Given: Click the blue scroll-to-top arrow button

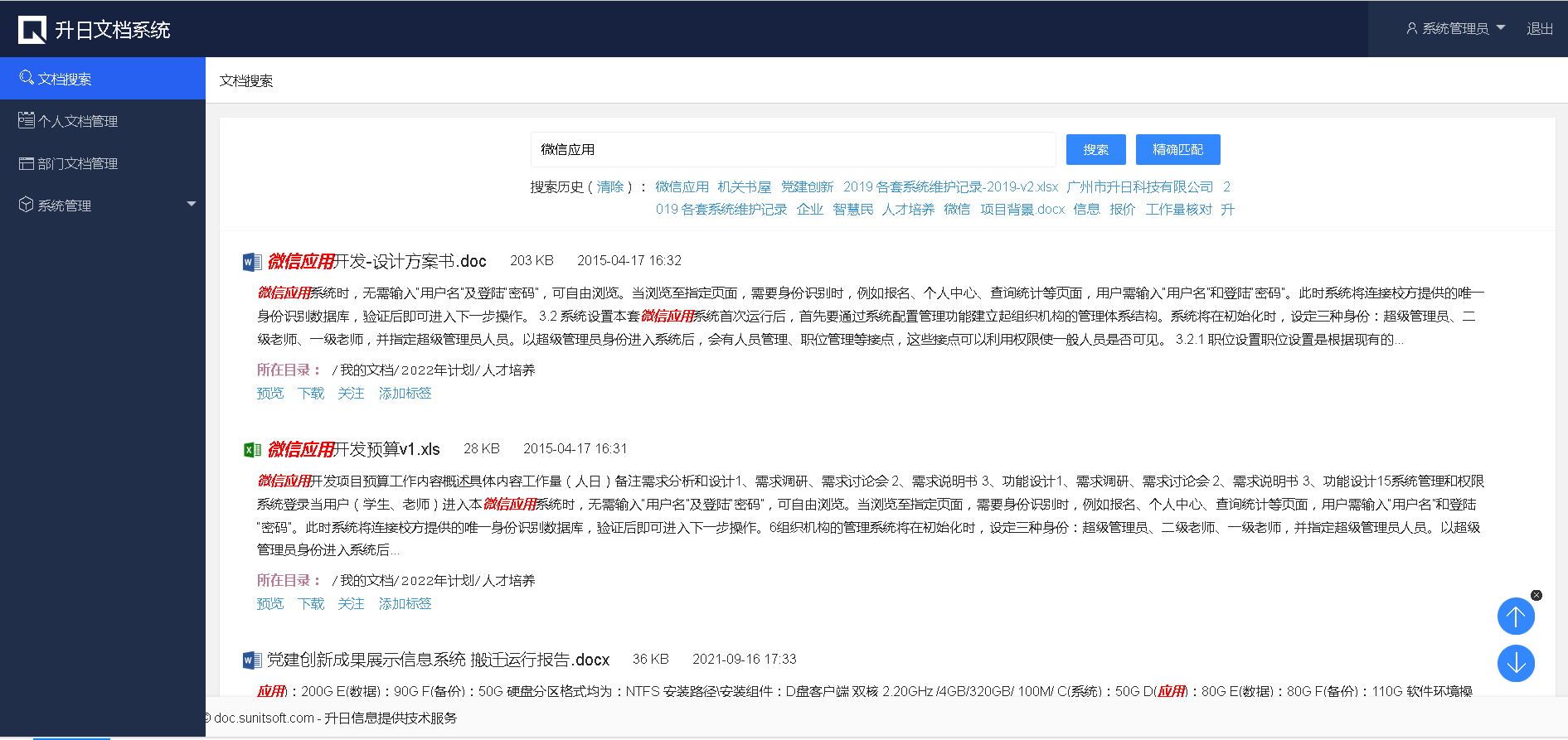Looking at the screenshot, I should (1516, 617).
